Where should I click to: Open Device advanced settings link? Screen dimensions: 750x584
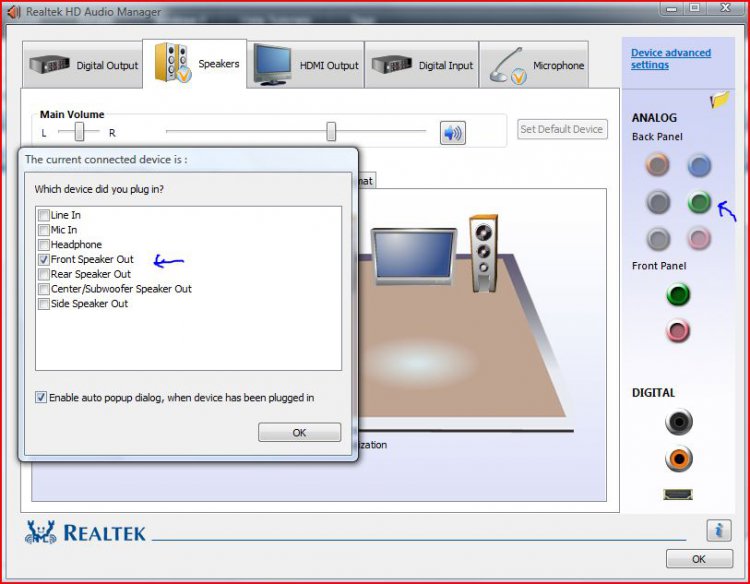[671, 59]
